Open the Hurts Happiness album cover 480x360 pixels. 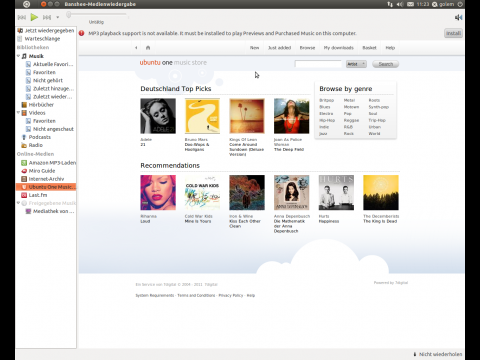[x=336, y=193]
